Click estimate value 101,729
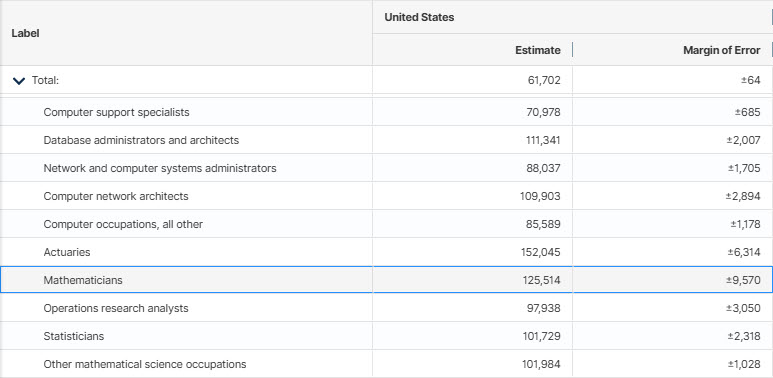This screenshot has width=773, height=378. click(542, 336)
